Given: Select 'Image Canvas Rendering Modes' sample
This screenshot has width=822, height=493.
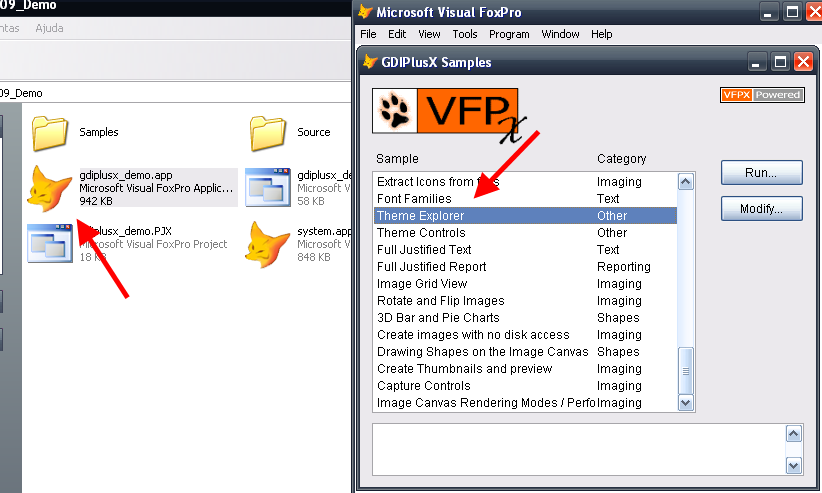Looking at the screenshot, I should 525,402.
